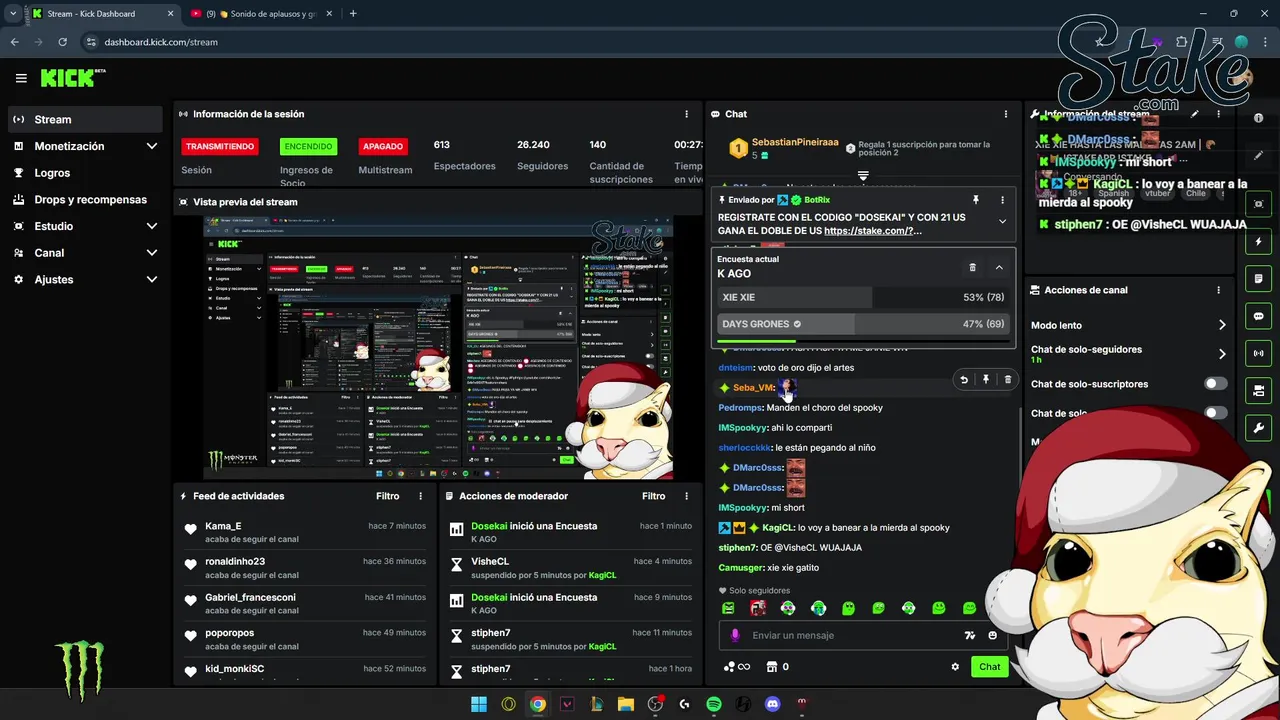1280x720 pixels.
Task: Vote for the DAYS GRONES poll option
Action: [863, 324]
